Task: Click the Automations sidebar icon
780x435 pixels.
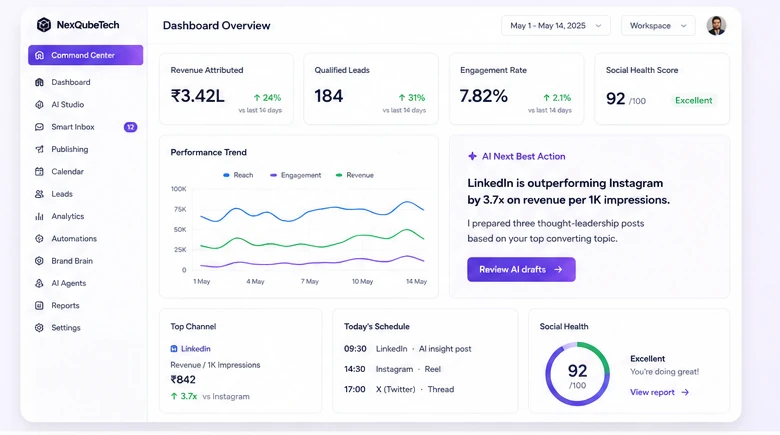Action: (x=39, y=238)
